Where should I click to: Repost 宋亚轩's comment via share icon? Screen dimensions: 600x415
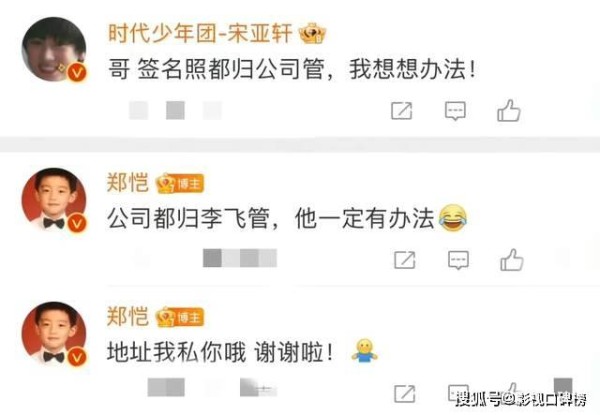click(401, 111)
